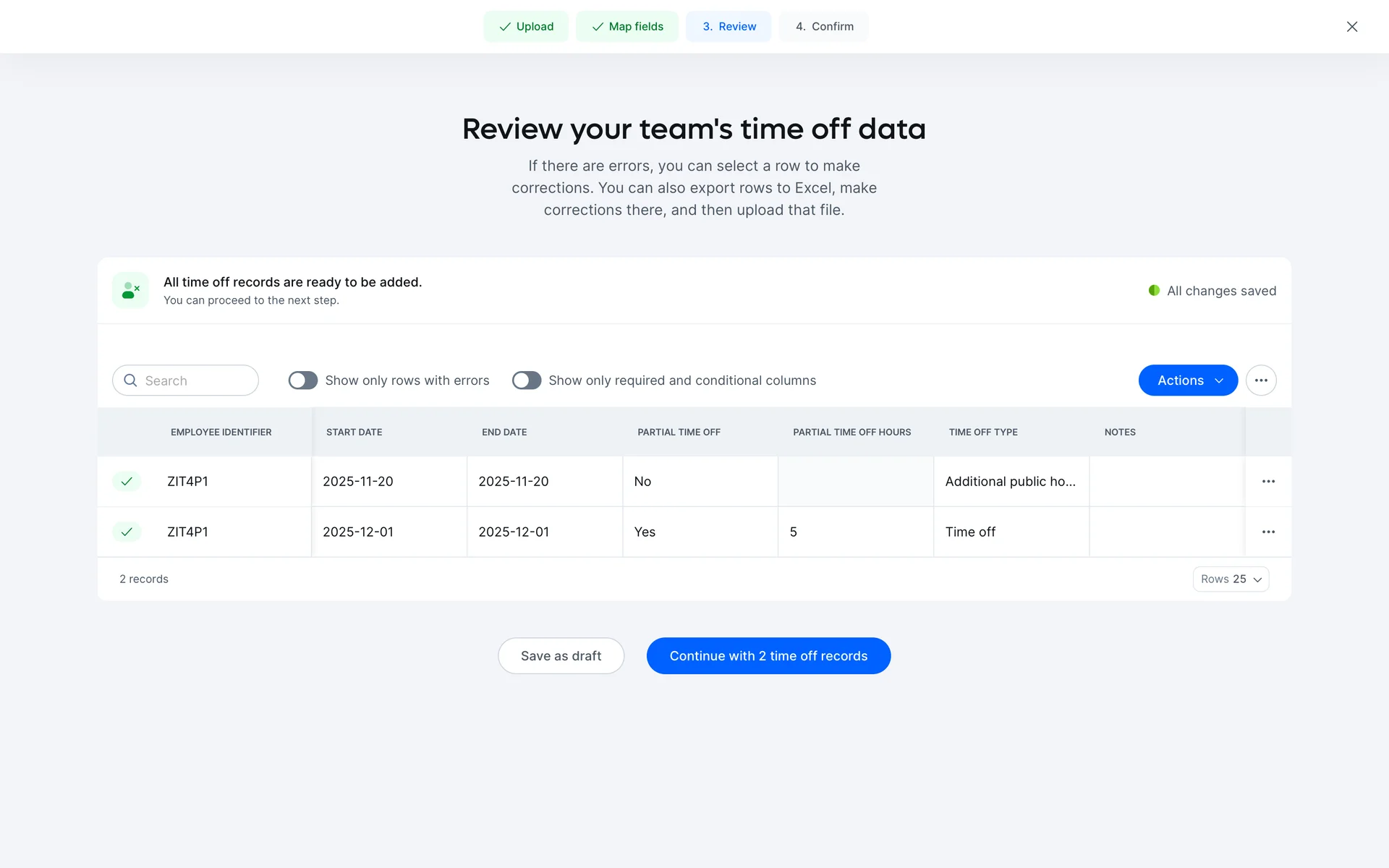Select the Partial time off hours cell showing 5
This screenshot has width=1389, height=868.
(855, 532)
